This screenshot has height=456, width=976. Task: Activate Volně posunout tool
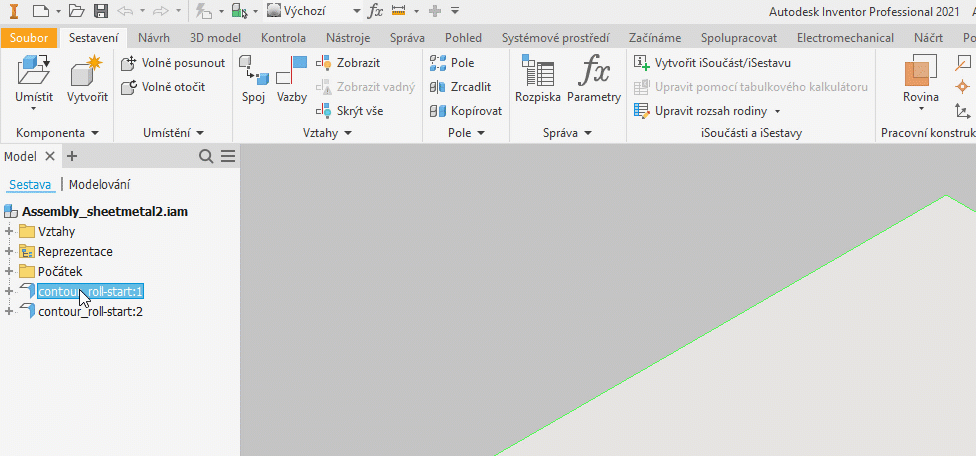pyautogui.click(x=173, y=63)
